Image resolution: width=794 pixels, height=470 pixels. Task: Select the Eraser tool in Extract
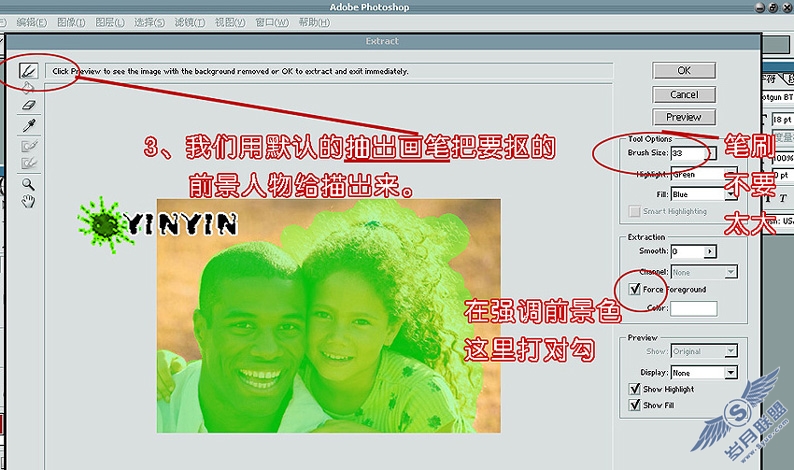pyautogui.click(x=29, y=105)
